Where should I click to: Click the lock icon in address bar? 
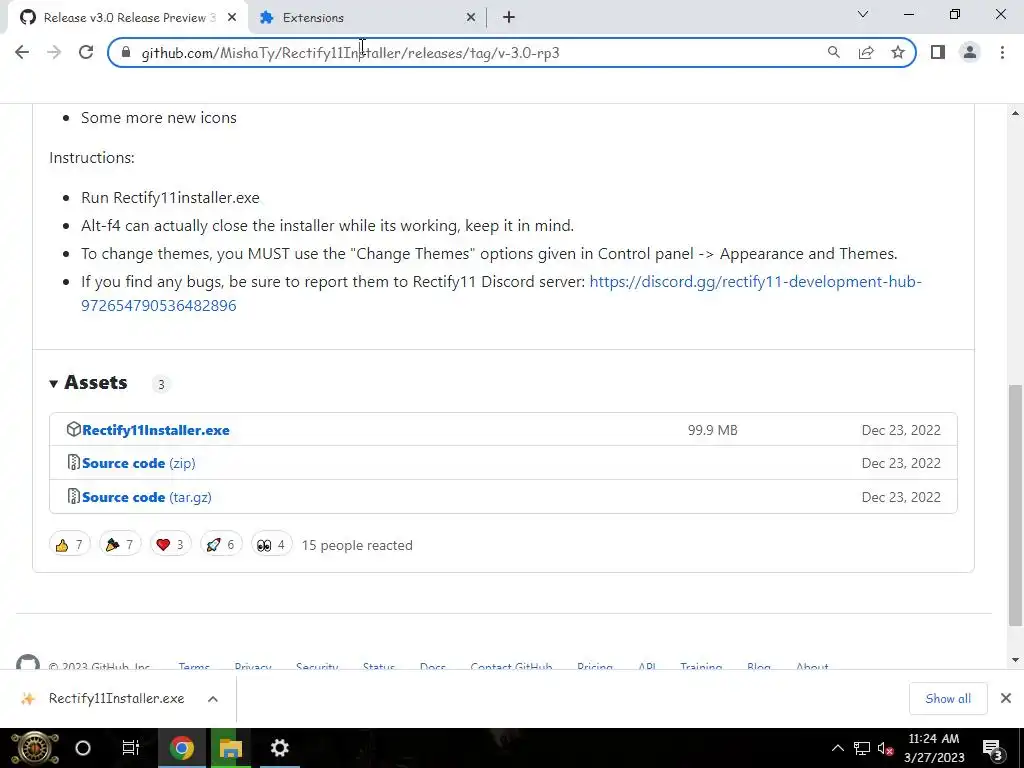[126, 52]
